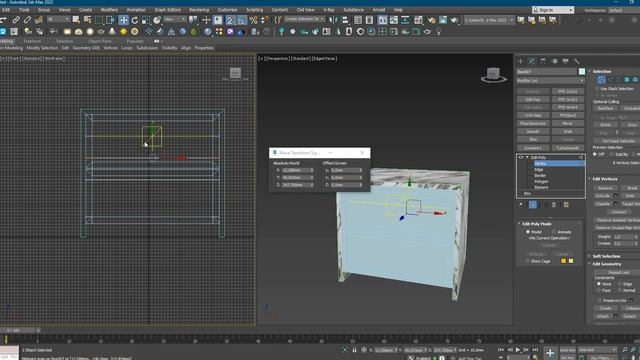640x360 pixels.
Task: Toggle the Percent Snap icon
Action: click(253, 20)
